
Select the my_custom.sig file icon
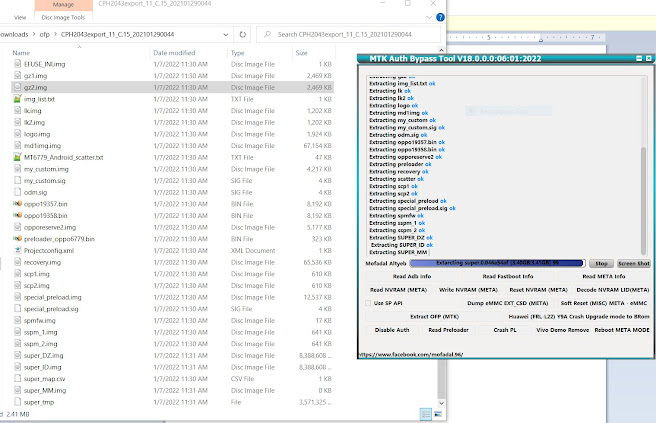click(x=17, y=181)
